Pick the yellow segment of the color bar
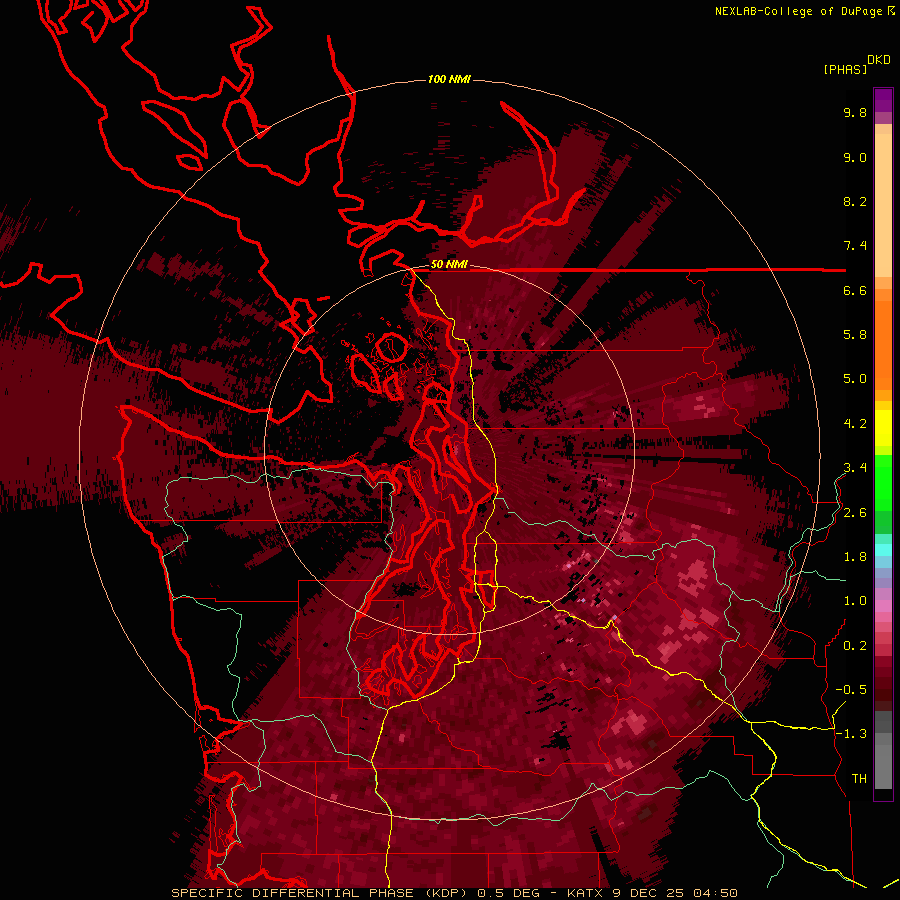Screen dimensions: 900x900 (x=883, y=428)
